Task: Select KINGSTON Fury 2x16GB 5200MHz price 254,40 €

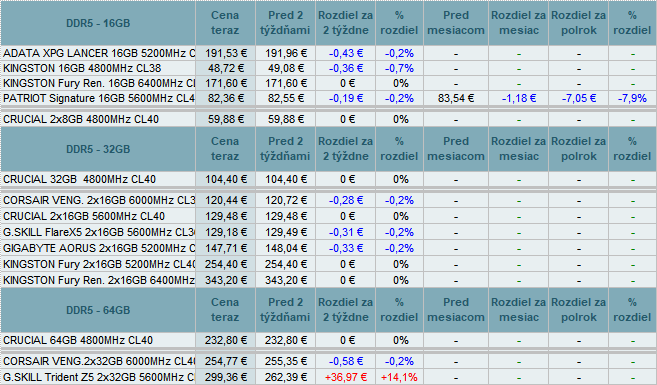Action: (x=225, y=264)
